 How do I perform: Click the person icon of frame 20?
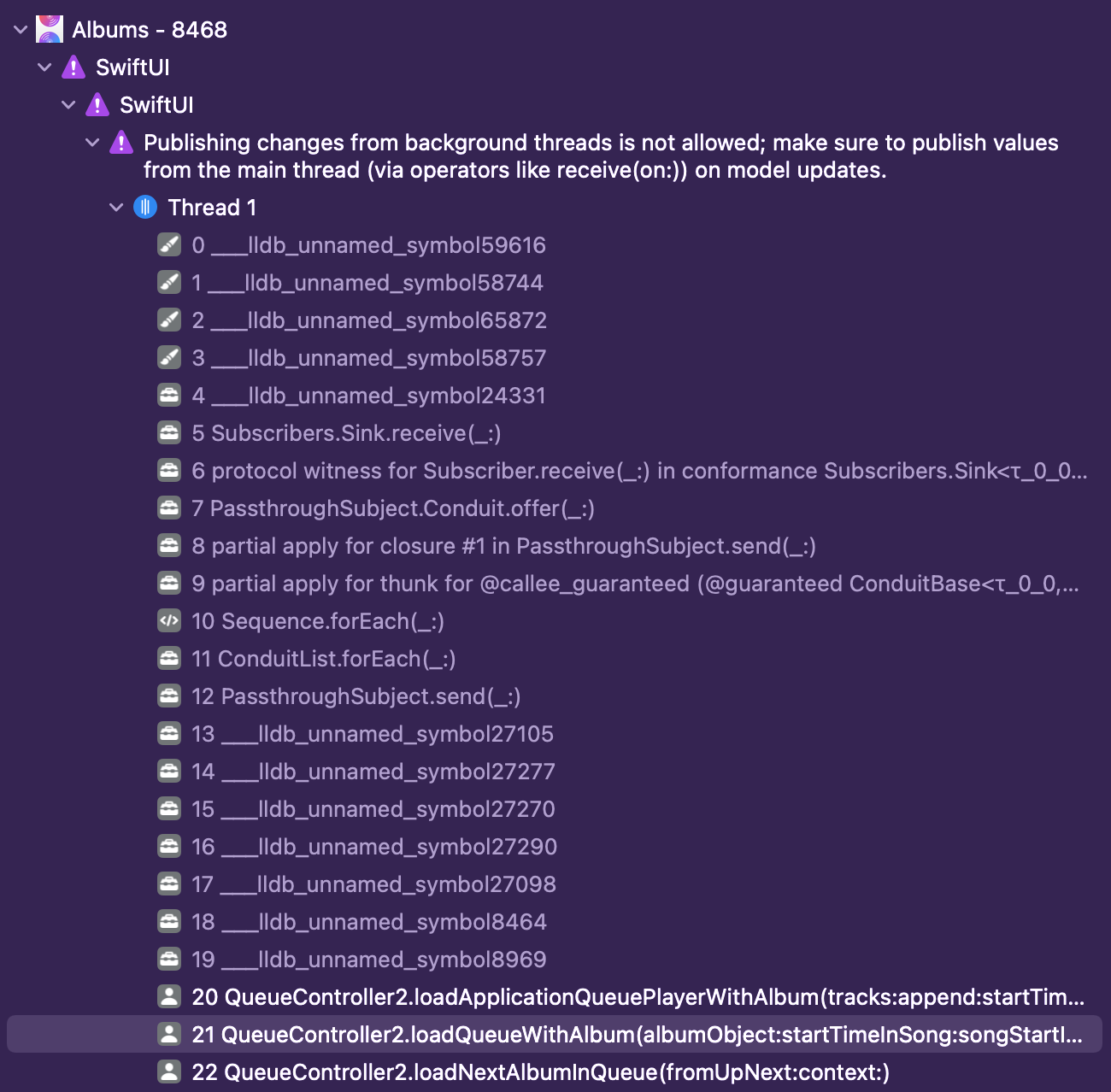pyautogui.click(x=169, y=997)
